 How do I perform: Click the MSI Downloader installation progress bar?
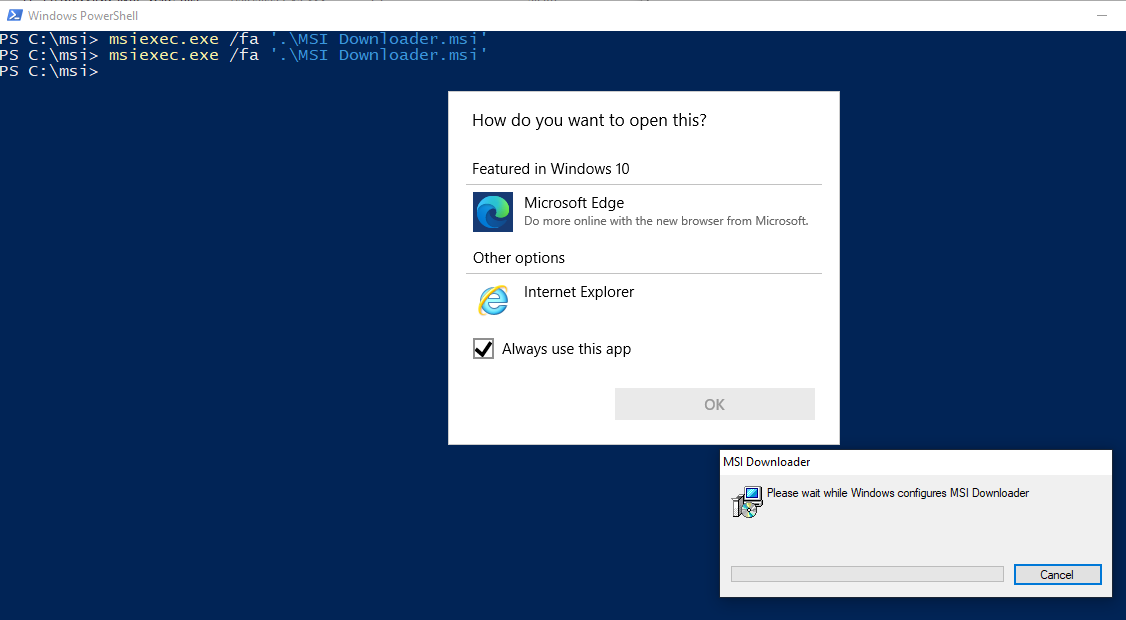(866, 574)
